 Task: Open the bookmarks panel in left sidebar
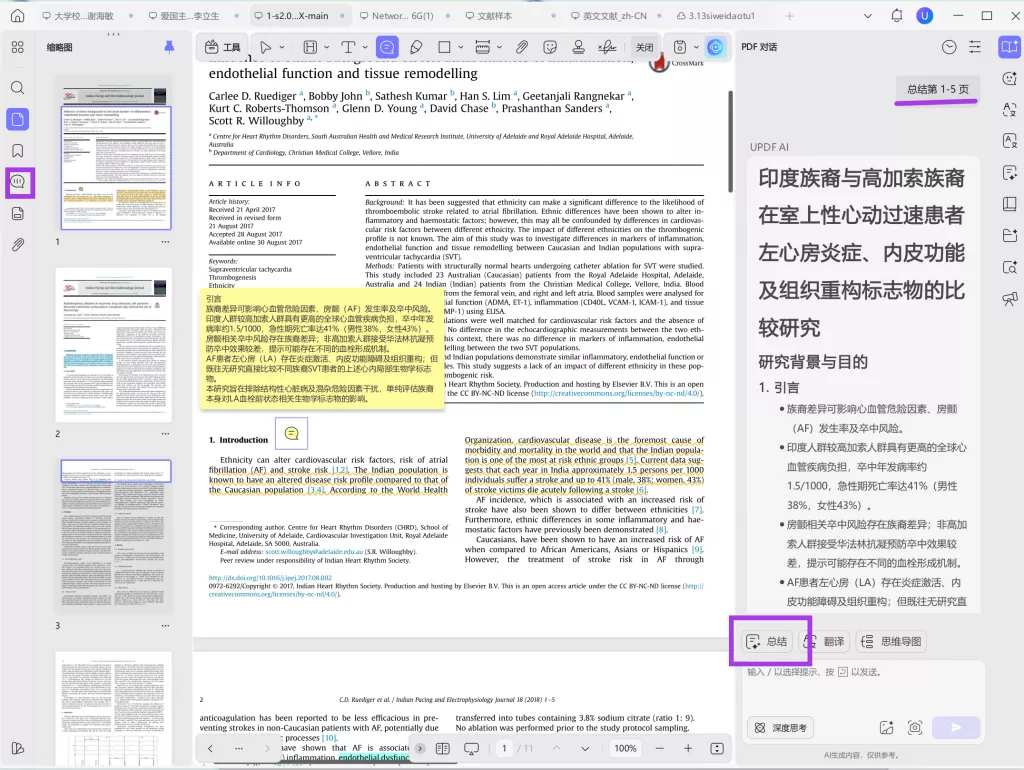(18, 151)
